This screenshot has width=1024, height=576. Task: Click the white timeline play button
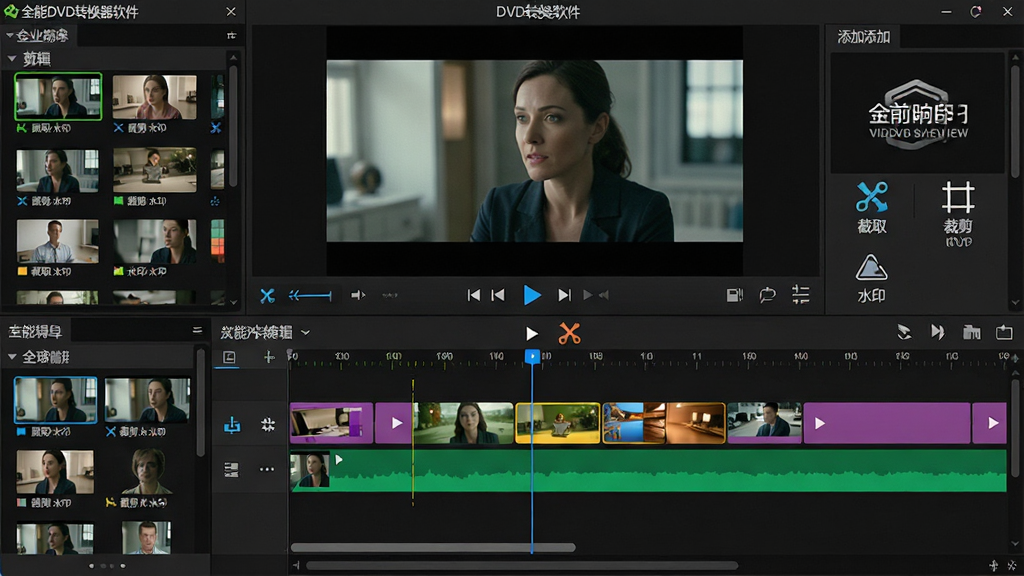tap(532, 334)
